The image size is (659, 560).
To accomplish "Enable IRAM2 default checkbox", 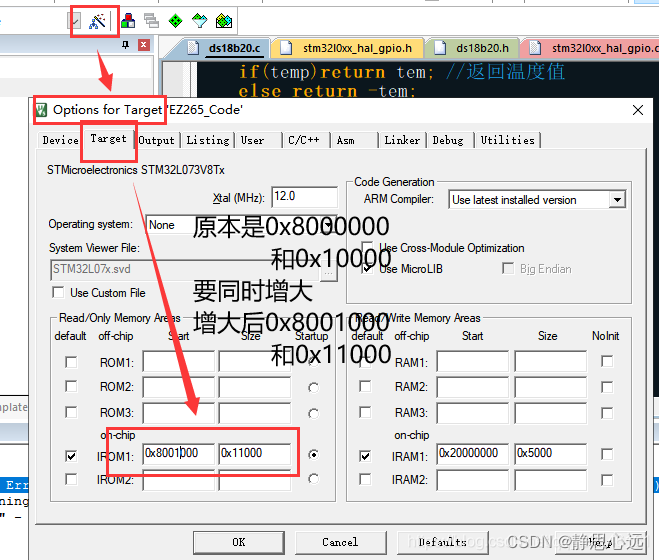I will click(365, 479).
